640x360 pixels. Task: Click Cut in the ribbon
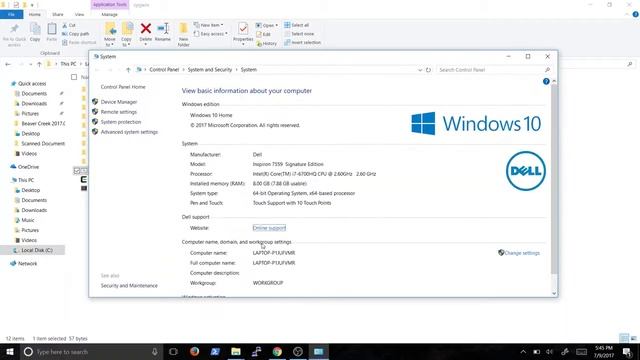(x=69, y=25)
